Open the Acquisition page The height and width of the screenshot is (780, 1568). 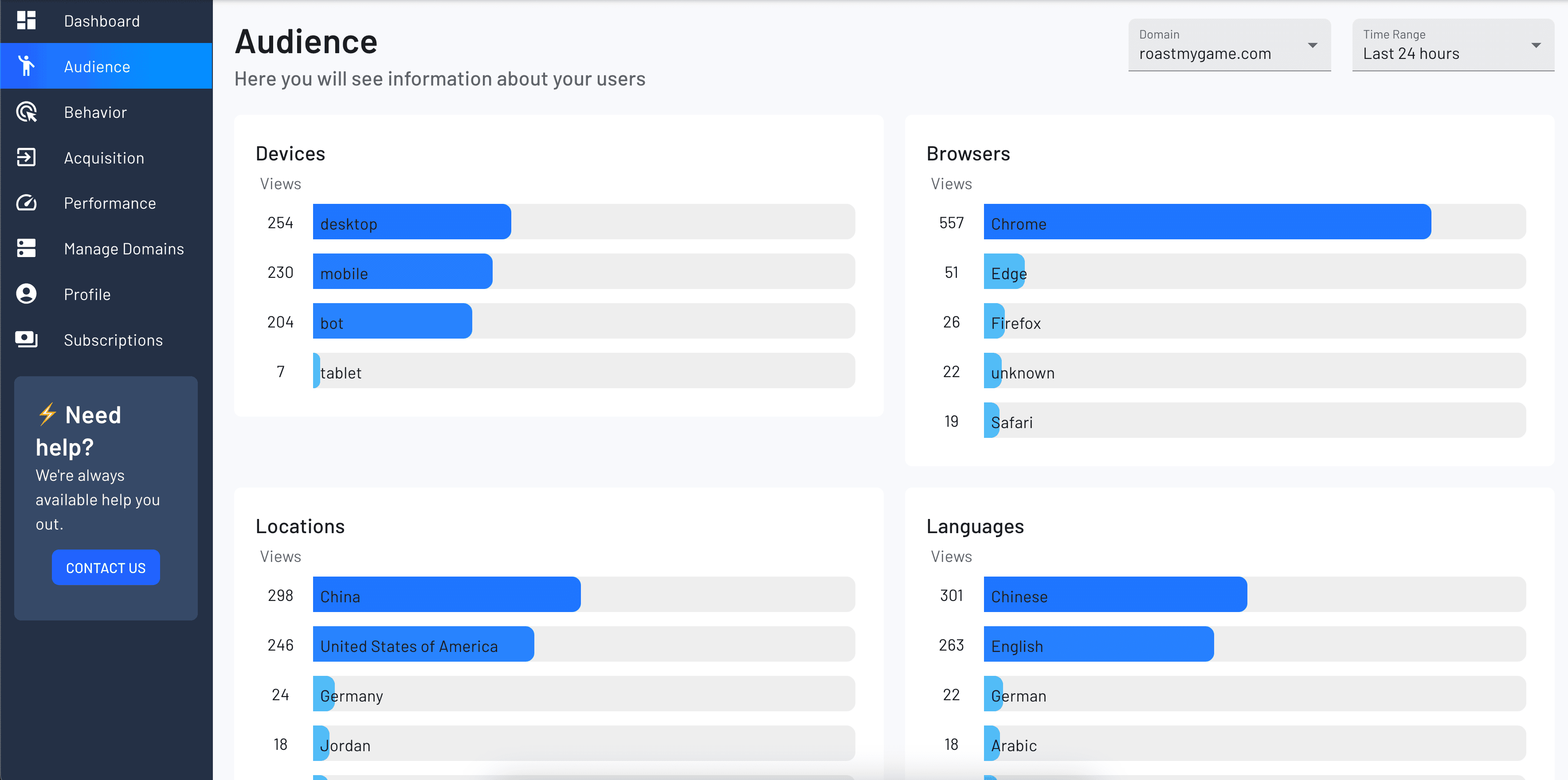coord(106,158)
